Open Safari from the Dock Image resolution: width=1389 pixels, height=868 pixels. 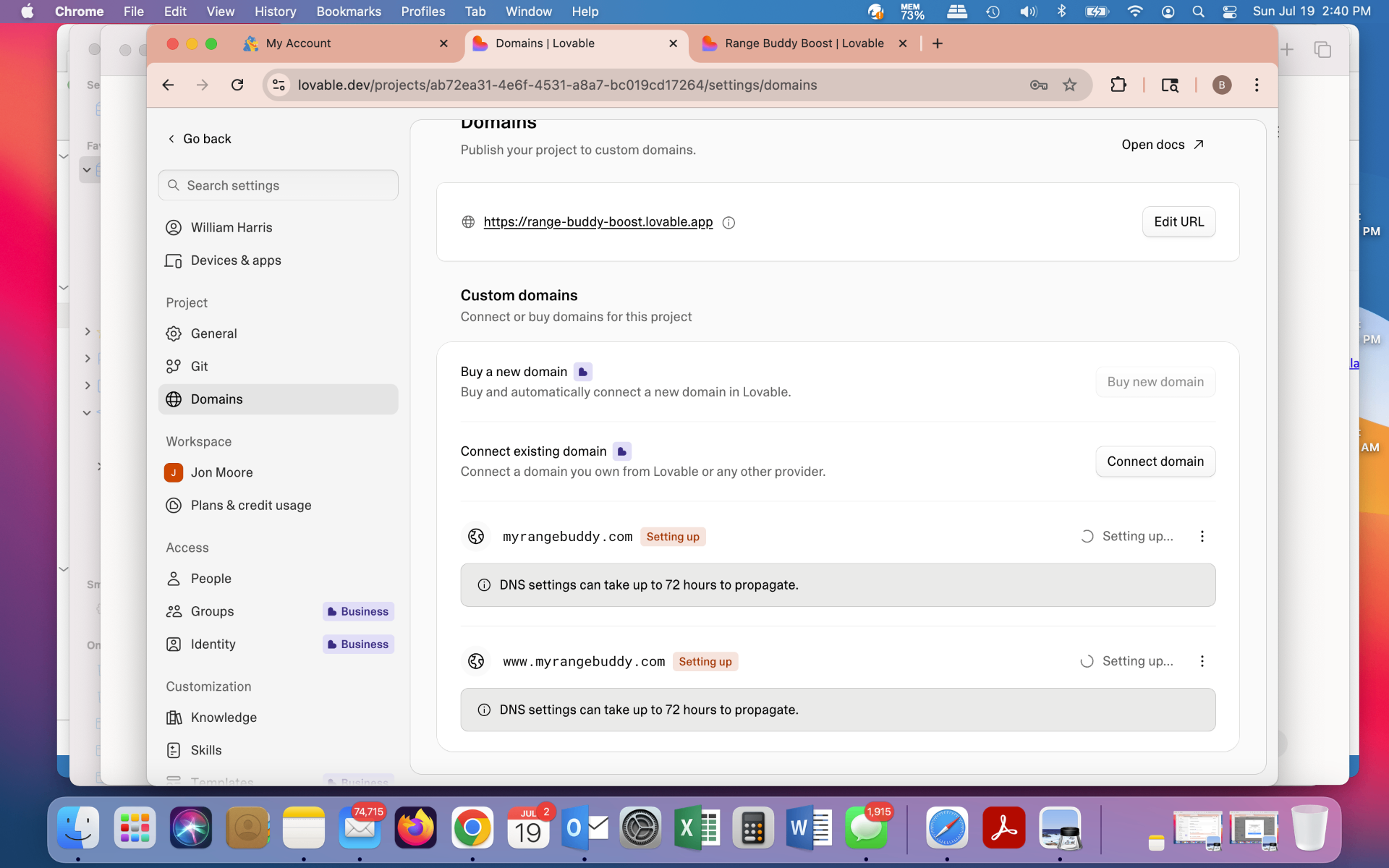click(x=947, y=828)
